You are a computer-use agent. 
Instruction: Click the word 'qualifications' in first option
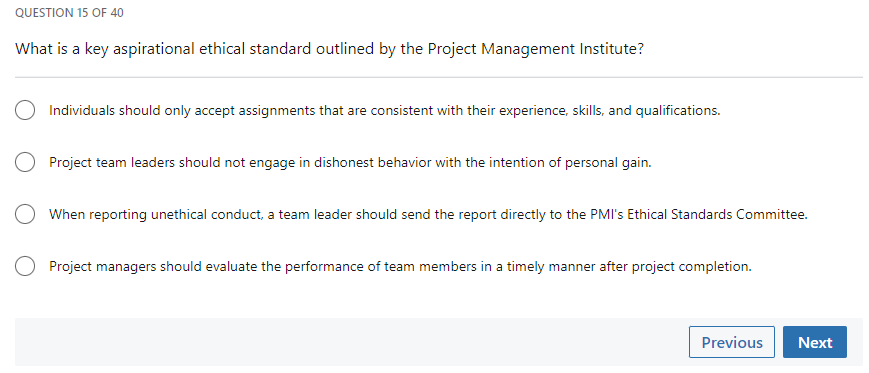677,110
